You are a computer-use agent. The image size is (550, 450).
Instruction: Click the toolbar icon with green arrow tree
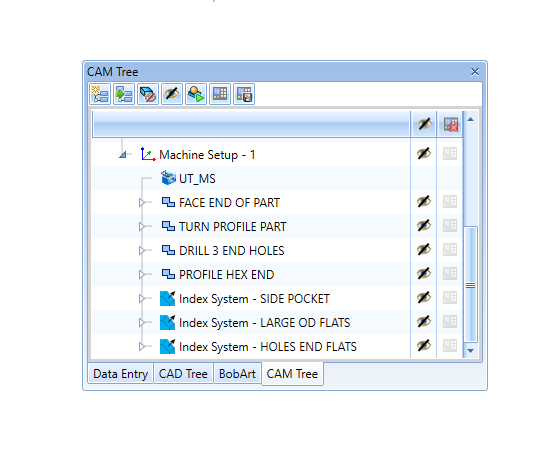(124, 94)
